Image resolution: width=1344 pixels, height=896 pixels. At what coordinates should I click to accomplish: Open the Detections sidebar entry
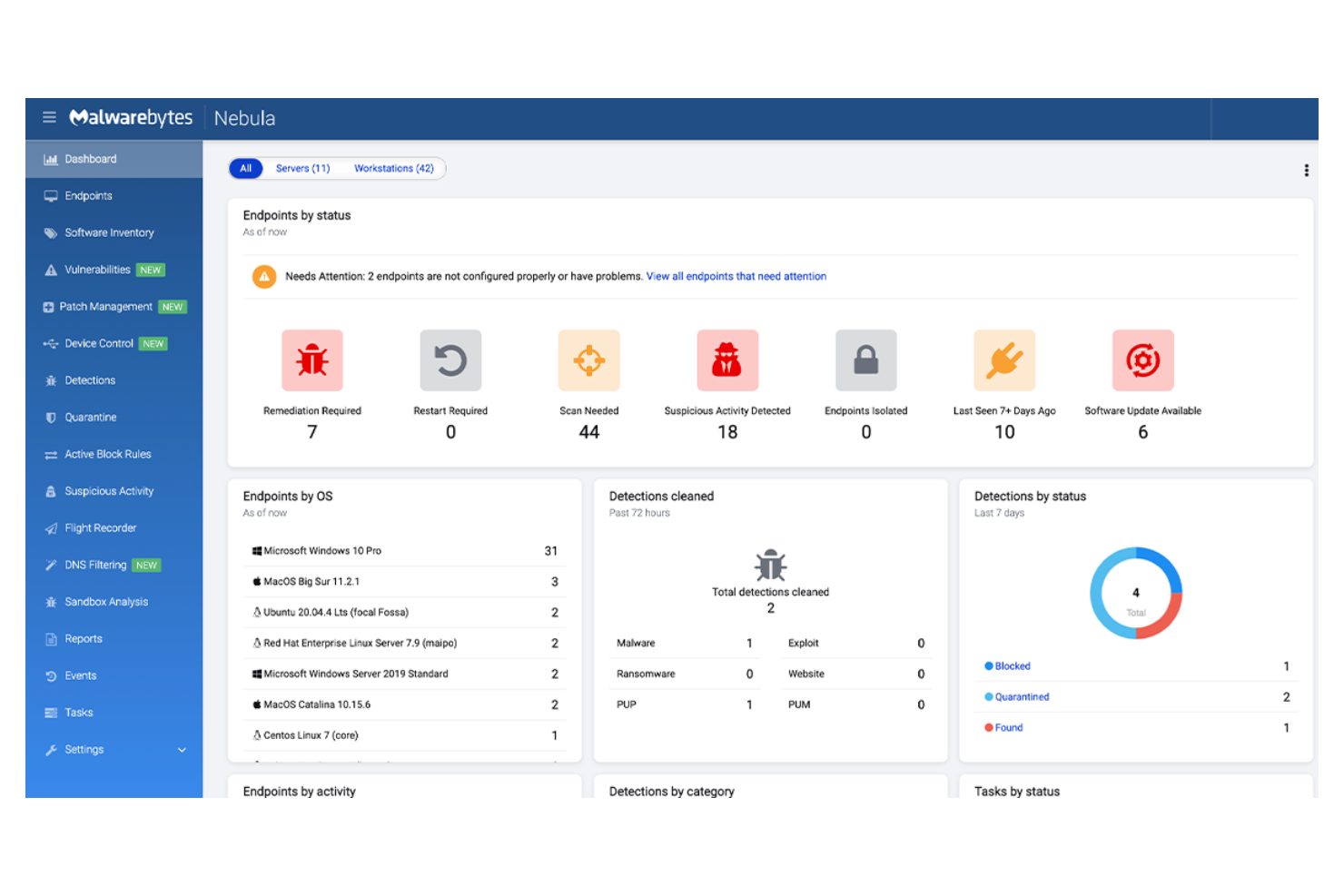tap(90, 379)
